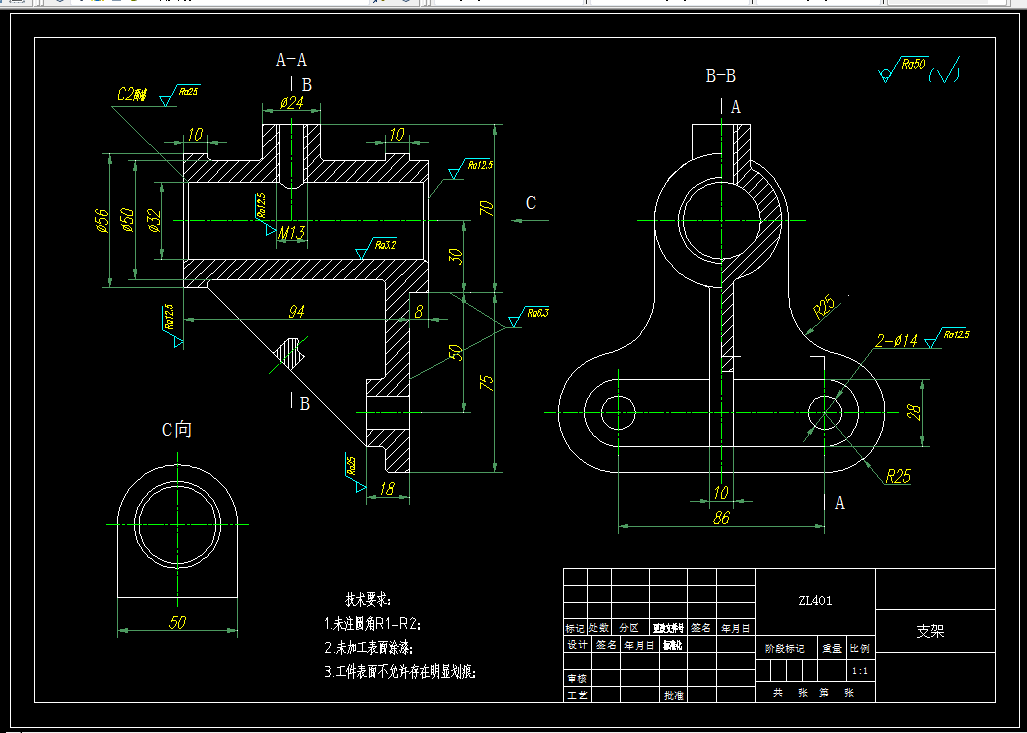Click the ZL401 drawing number in the title block
This screenshot has height=733, width=1027.
(x=814, y=599)
